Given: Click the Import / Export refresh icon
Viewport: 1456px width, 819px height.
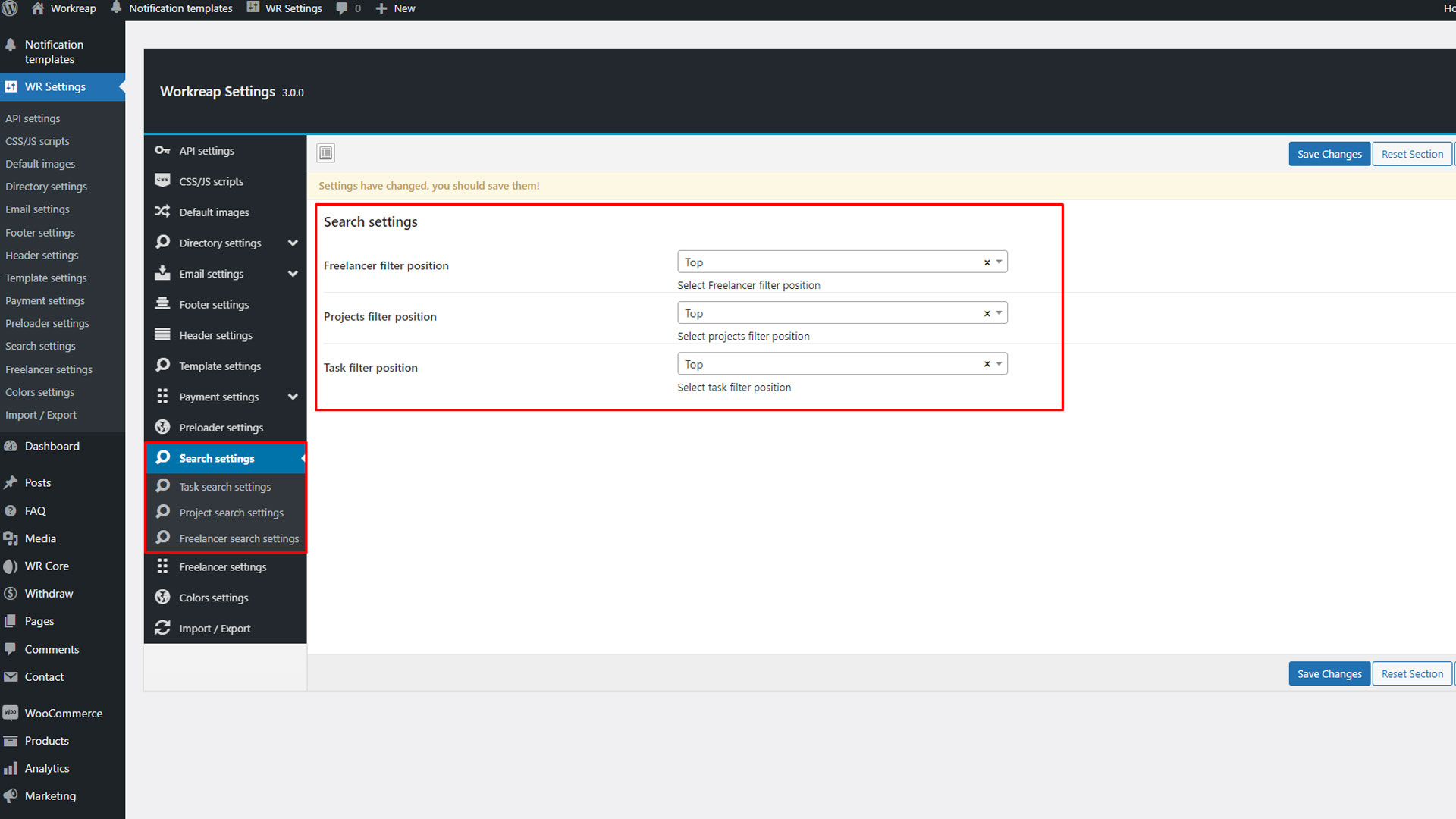Looking at the screenshot, I should pyautogui.click(x=162, y=628).
